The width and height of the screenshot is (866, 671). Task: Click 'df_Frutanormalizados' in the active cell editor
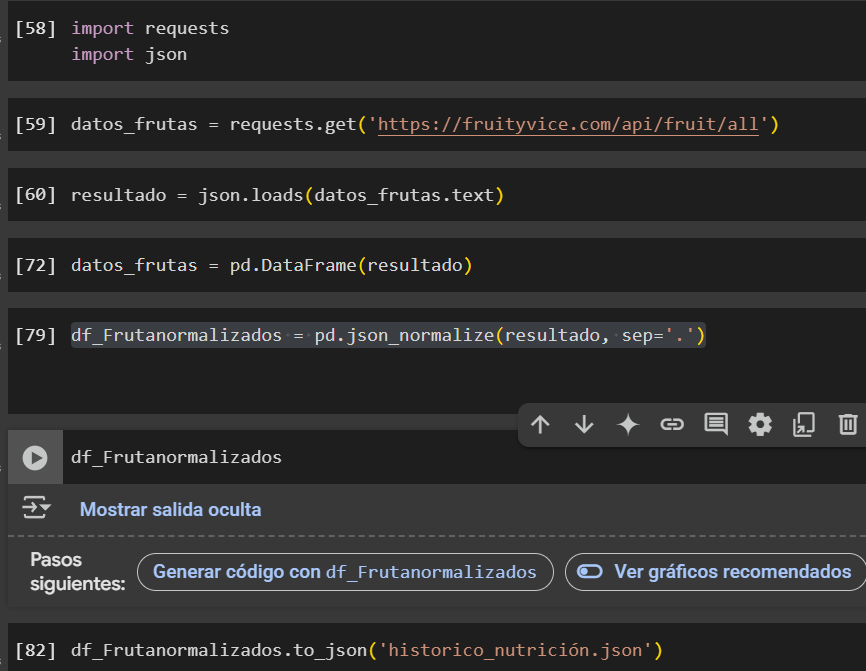tap(176, 457)
